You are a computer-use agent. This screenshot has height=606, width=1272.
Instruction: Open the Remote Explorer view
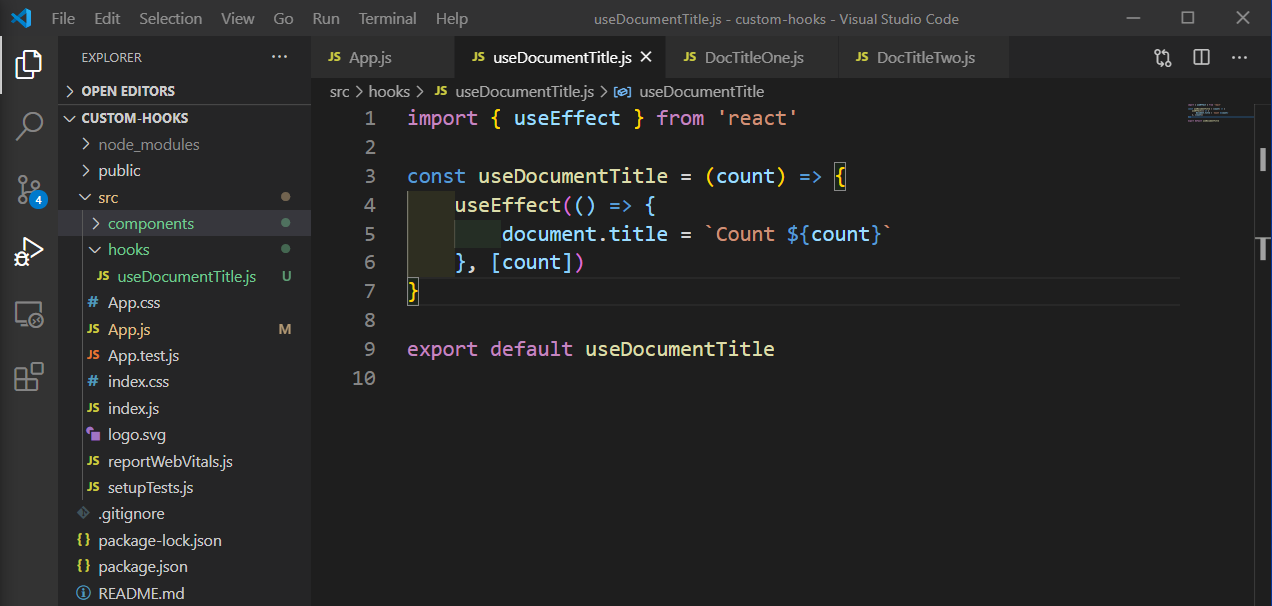29,315
